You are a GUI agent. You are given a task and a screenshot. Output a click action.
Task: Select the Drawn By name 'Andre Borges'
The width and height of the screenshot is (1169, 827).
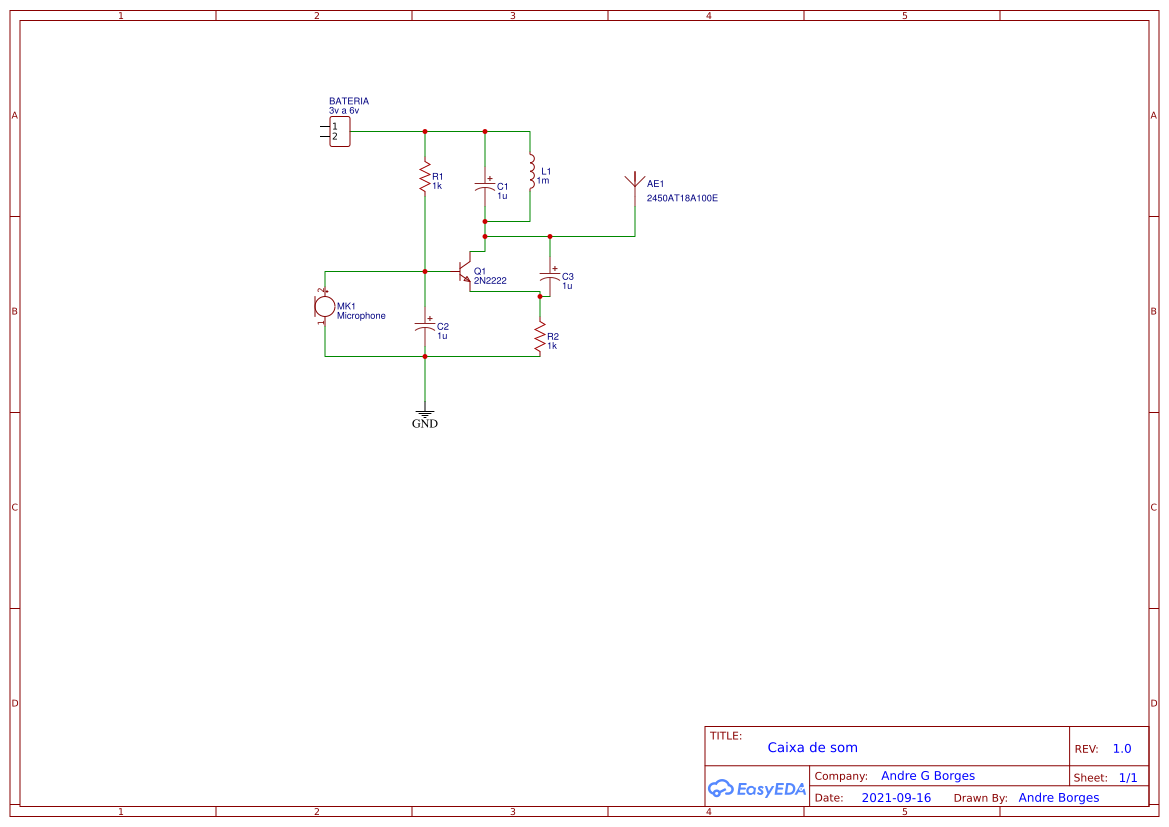(x=1058, y=798)
